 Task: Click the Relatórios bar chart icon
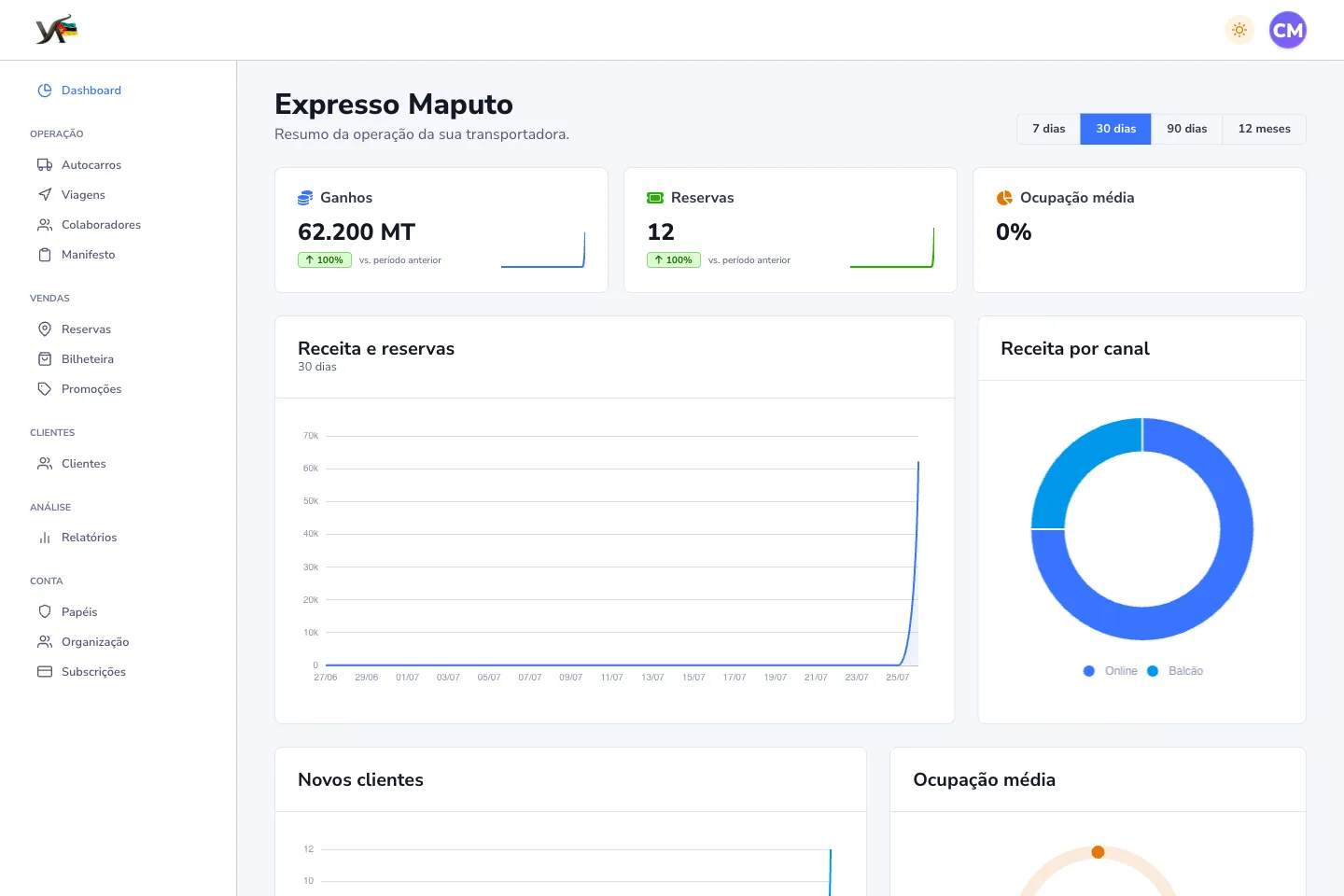[x=45, y=538]
